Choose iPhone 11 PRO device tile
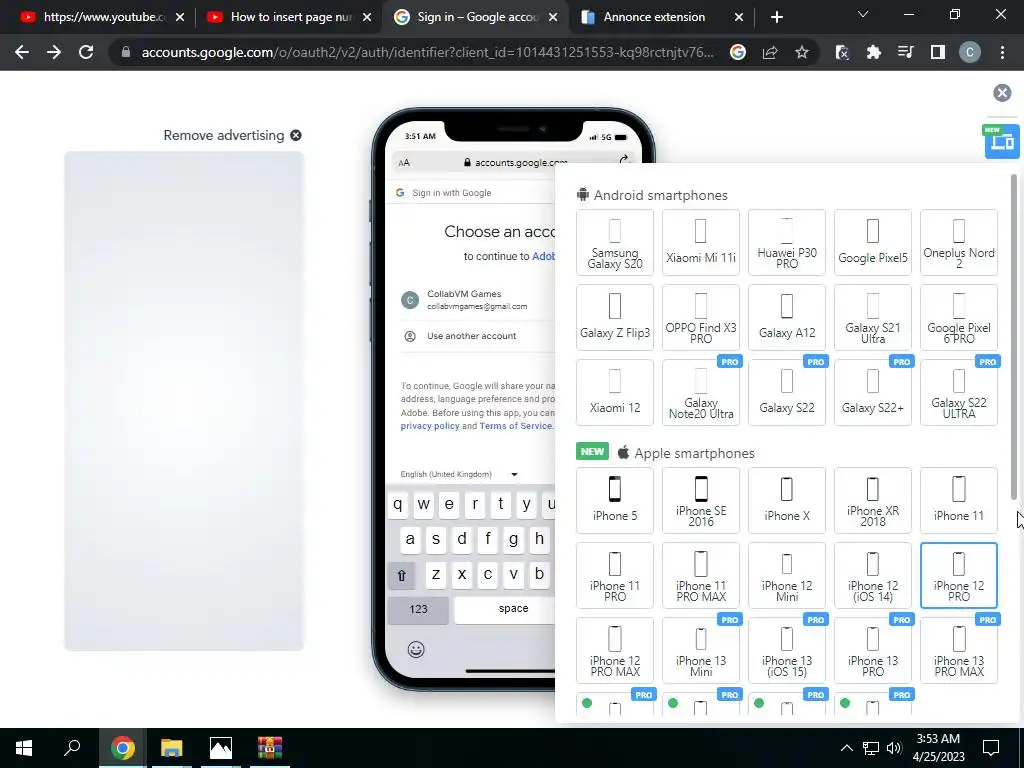 (x=615, y=575)
